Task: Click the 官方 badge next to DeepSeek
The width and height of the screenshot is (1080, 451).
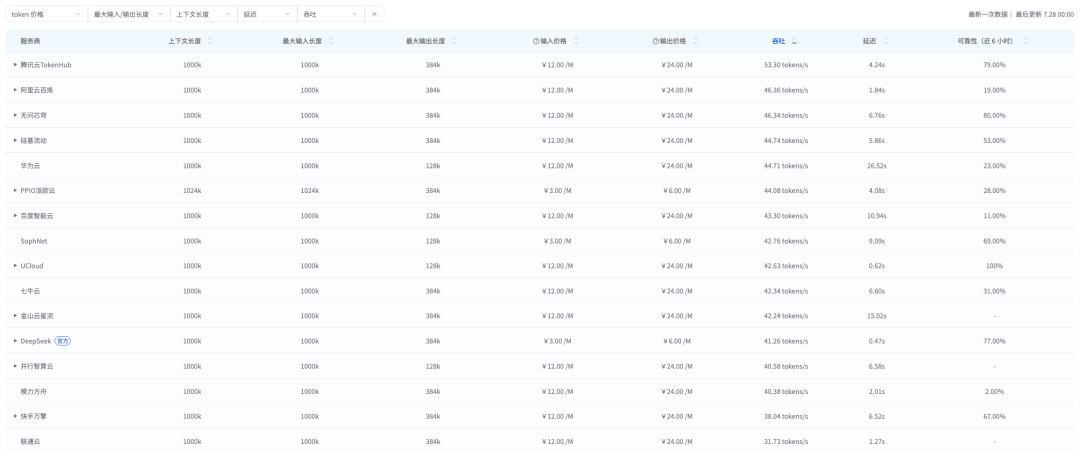Action: pos(63,341)
